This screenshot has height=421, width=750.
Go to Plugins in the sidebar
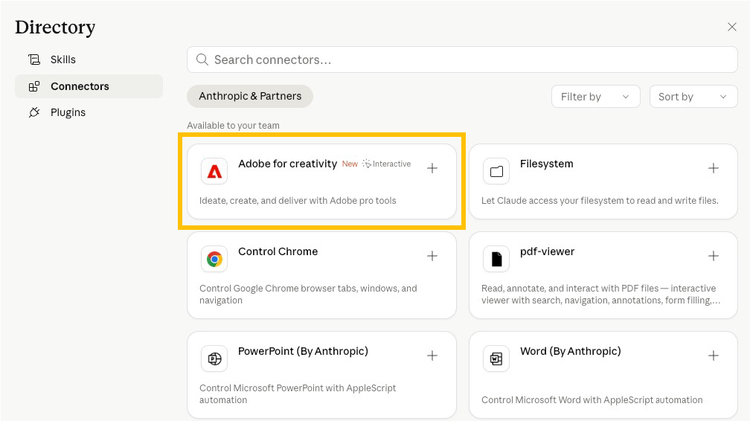pos(67,112)
